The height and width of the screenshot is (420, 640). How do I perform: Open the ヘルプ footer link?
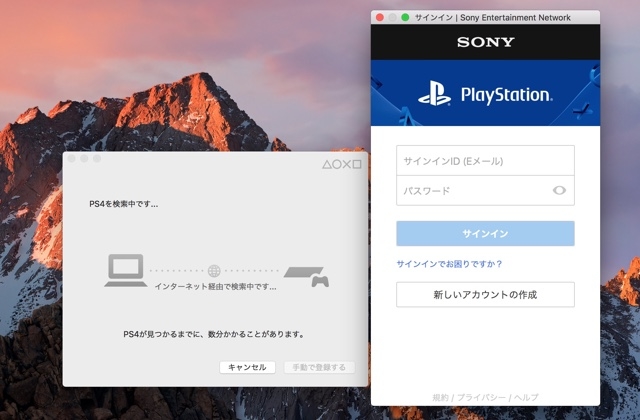click(x=526, y=397)
